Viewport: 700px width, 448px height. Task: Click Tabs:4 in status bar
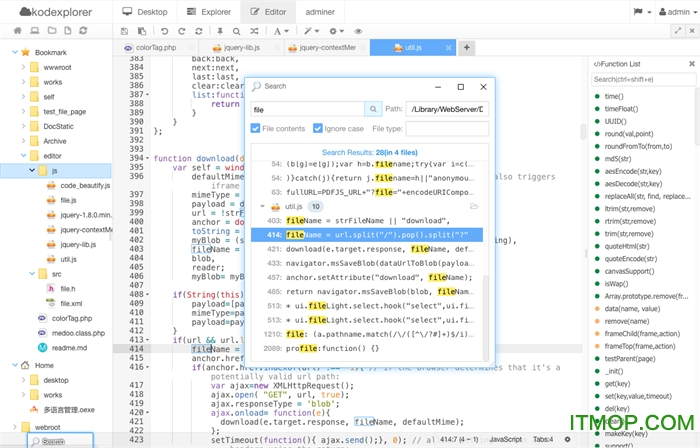point(543,439)
